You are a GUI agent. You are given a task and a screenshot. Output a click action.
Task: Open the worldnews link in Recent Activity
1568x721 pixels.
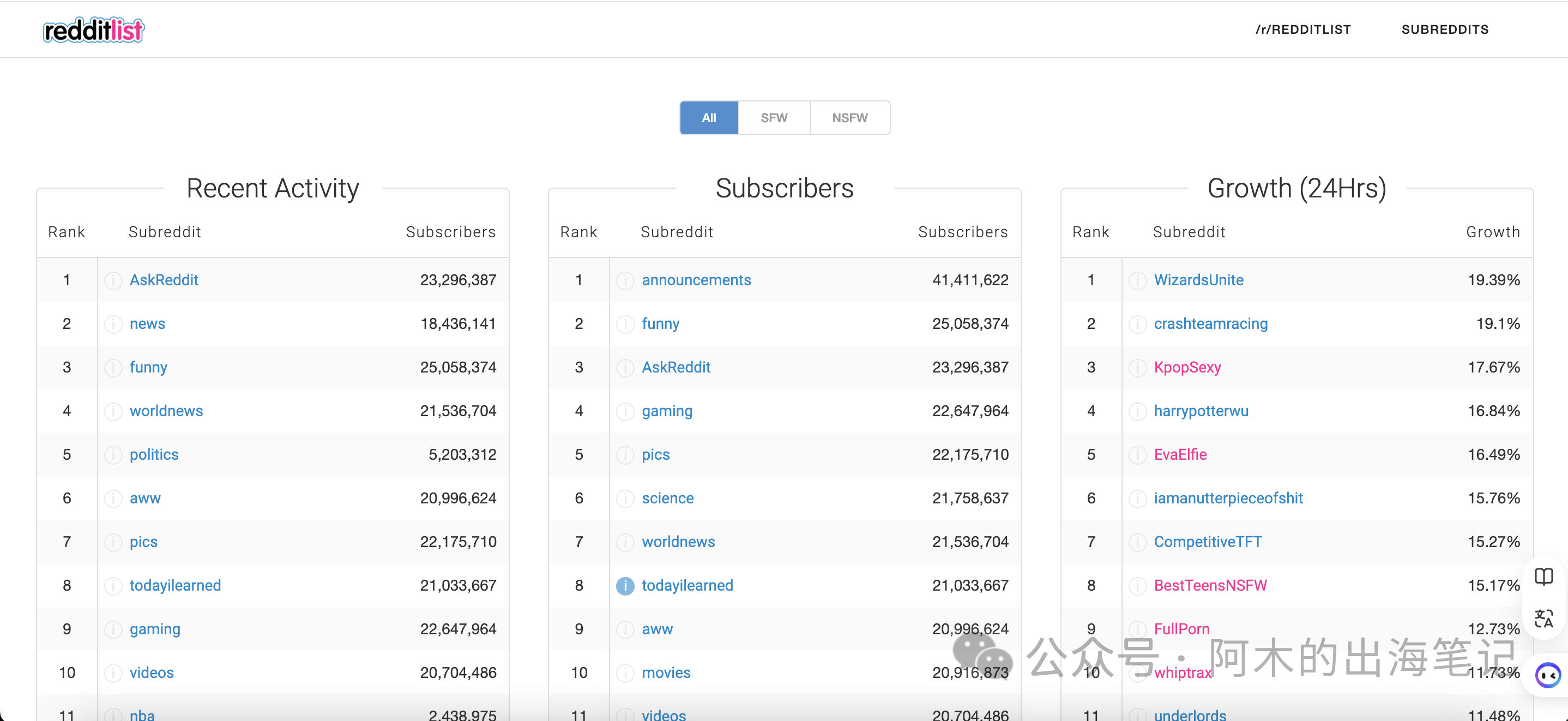[166, 411]
